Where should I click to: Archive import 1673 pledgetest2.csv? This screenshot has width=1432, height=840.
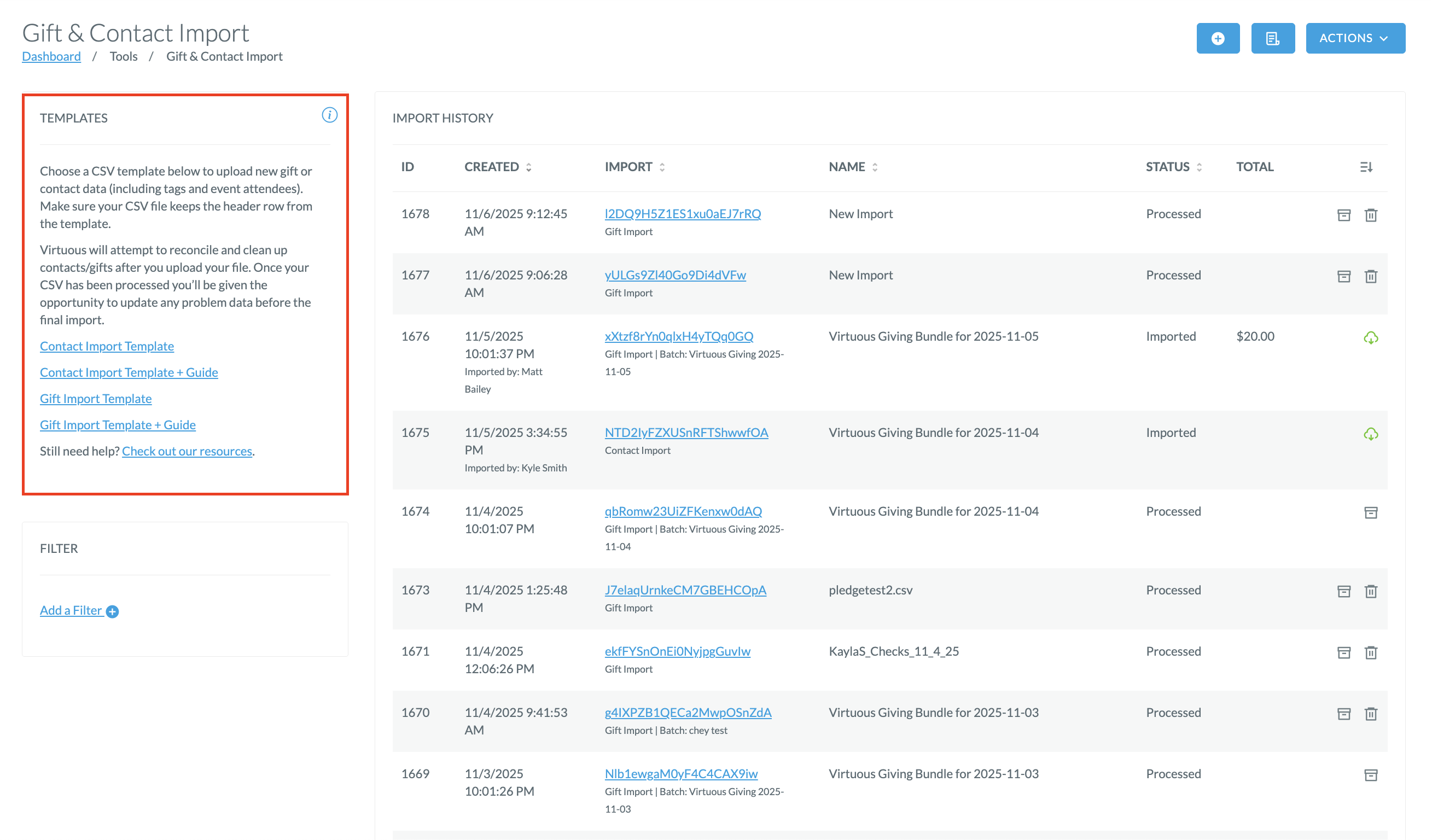coord(1343,591)
